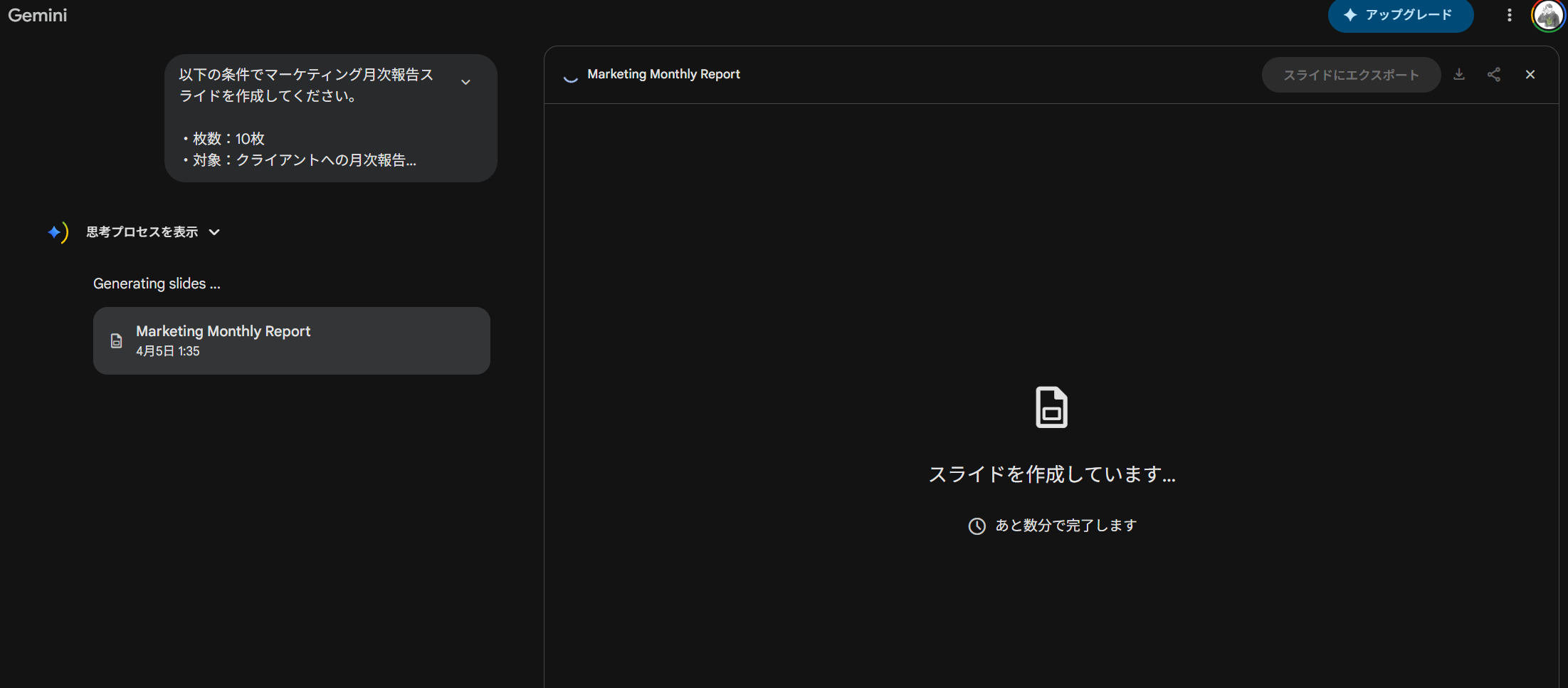
Task: Click the Gemini sparkle icon beside thinking process
Action: click(58, 231)
